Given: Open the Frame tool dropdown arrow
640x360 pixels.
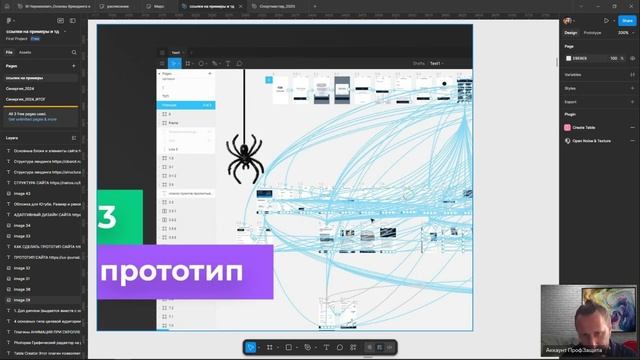Looking at the screenshot, I should point(278,348).
